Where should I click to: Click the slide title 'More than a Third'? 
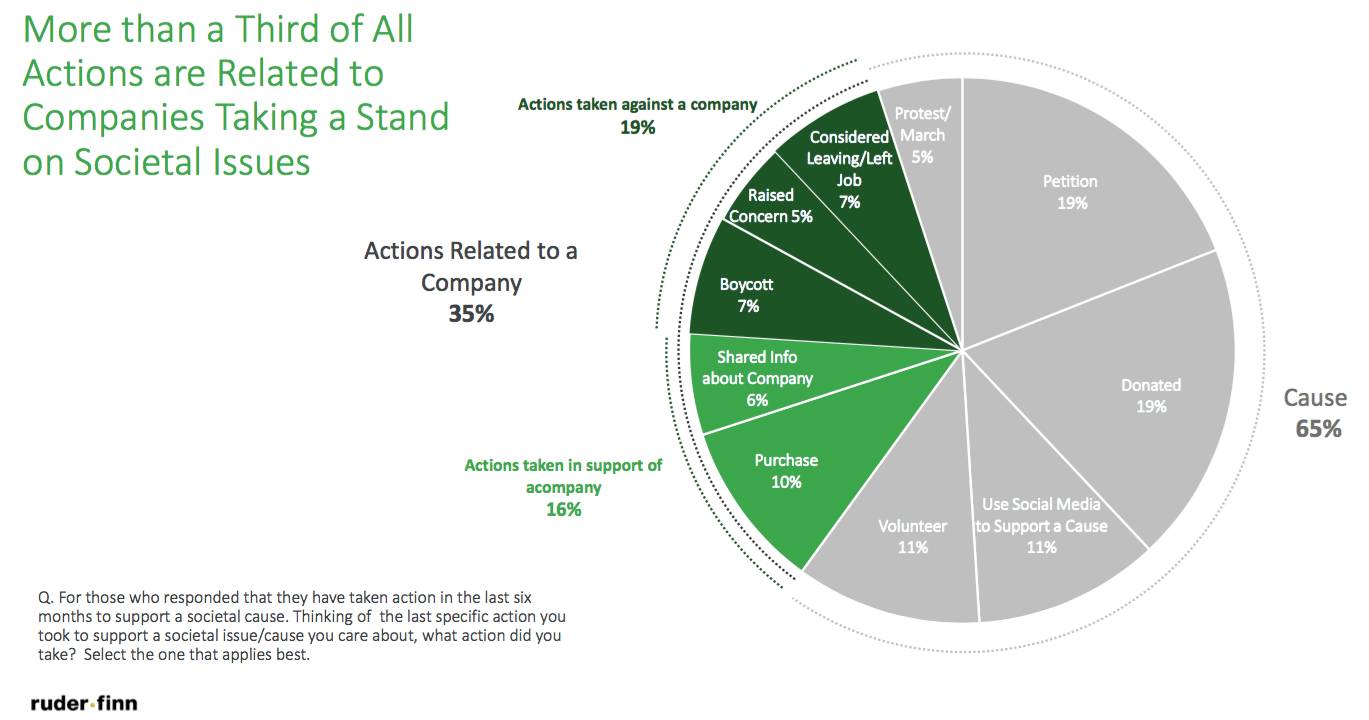[x=236, y=95]
